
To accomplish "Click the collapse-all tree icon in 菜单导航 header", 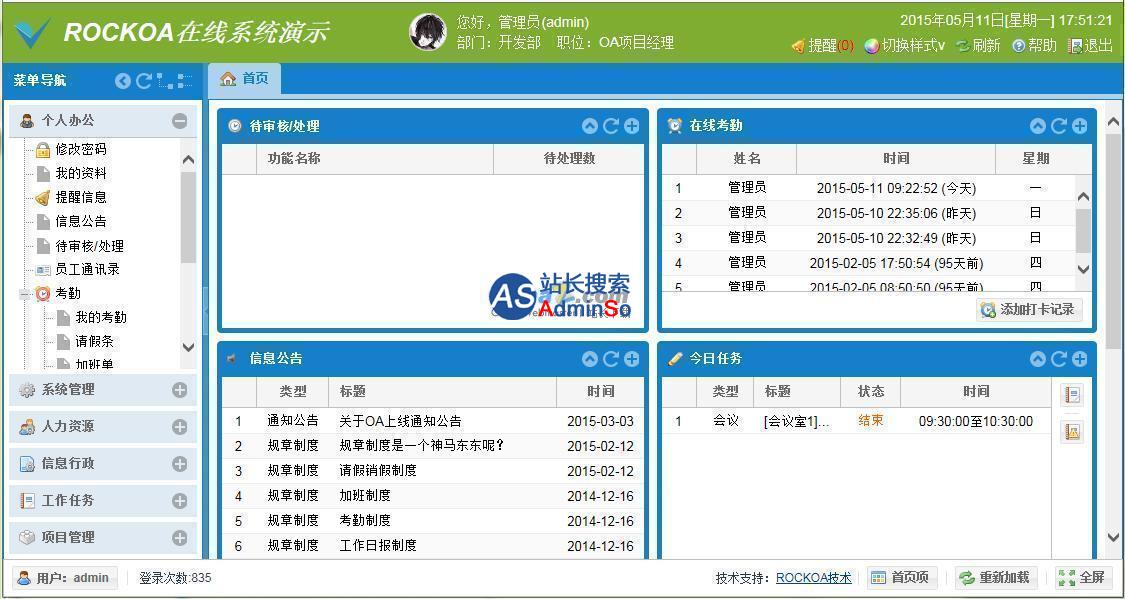I will pos(185,81).
